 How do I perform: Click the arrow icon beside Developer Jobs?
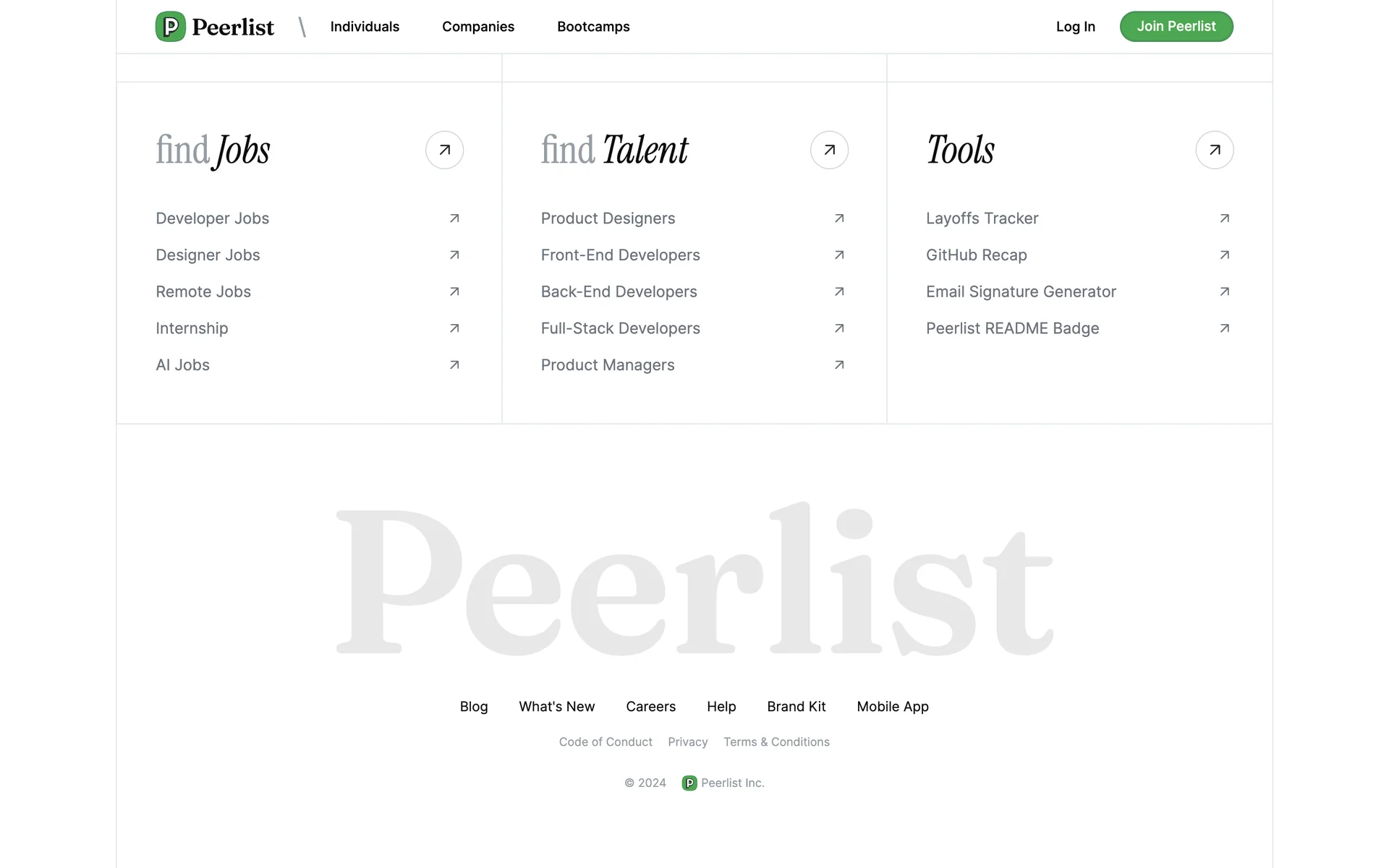point(454,218)
